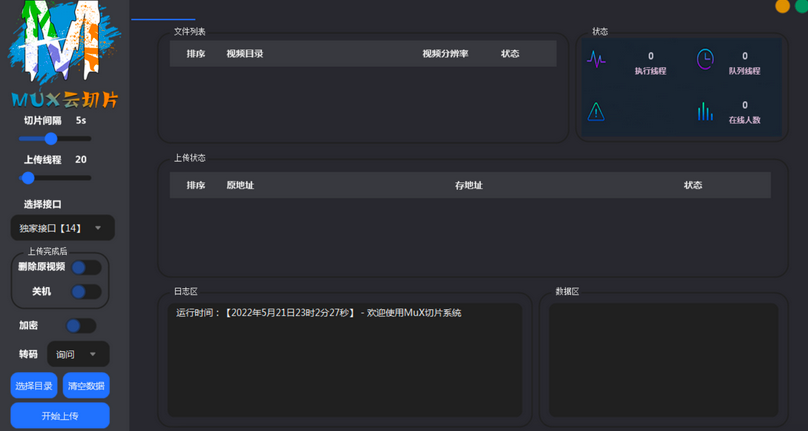Click the warning triangle status icon

point(596,111)
